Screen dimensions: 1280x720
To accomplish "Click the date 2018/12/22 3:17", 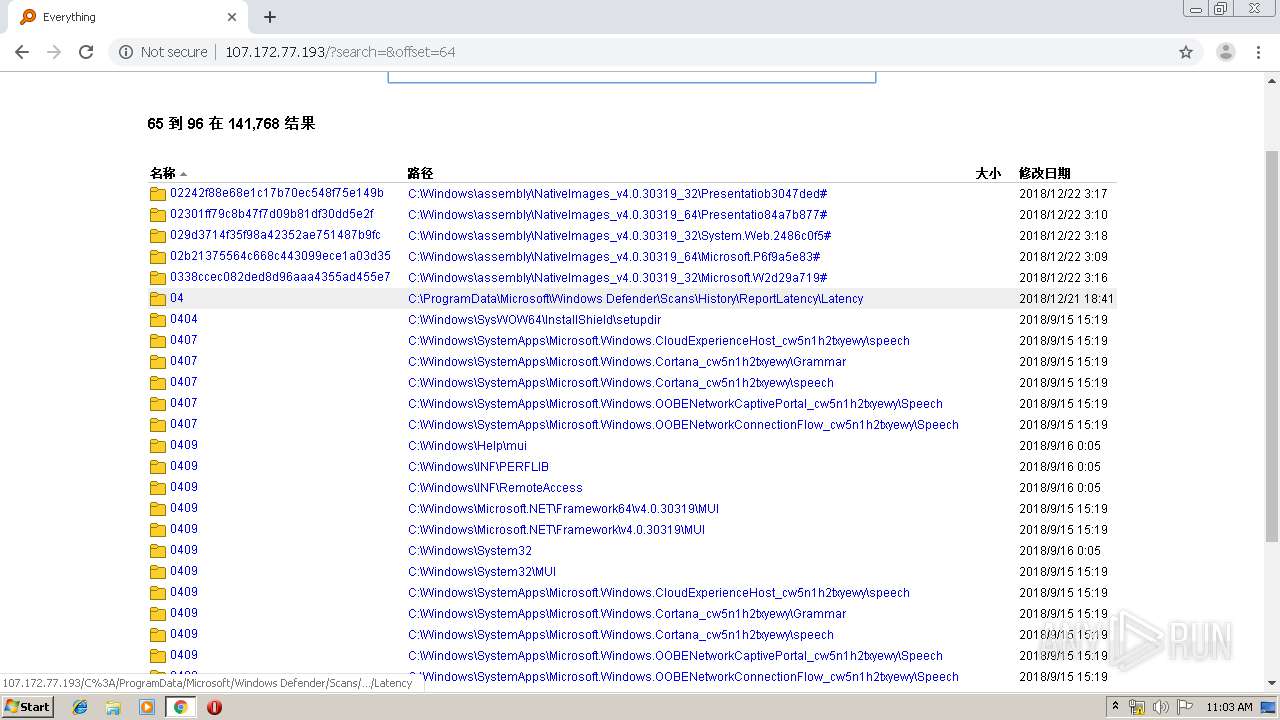I will pos(1063,194).
